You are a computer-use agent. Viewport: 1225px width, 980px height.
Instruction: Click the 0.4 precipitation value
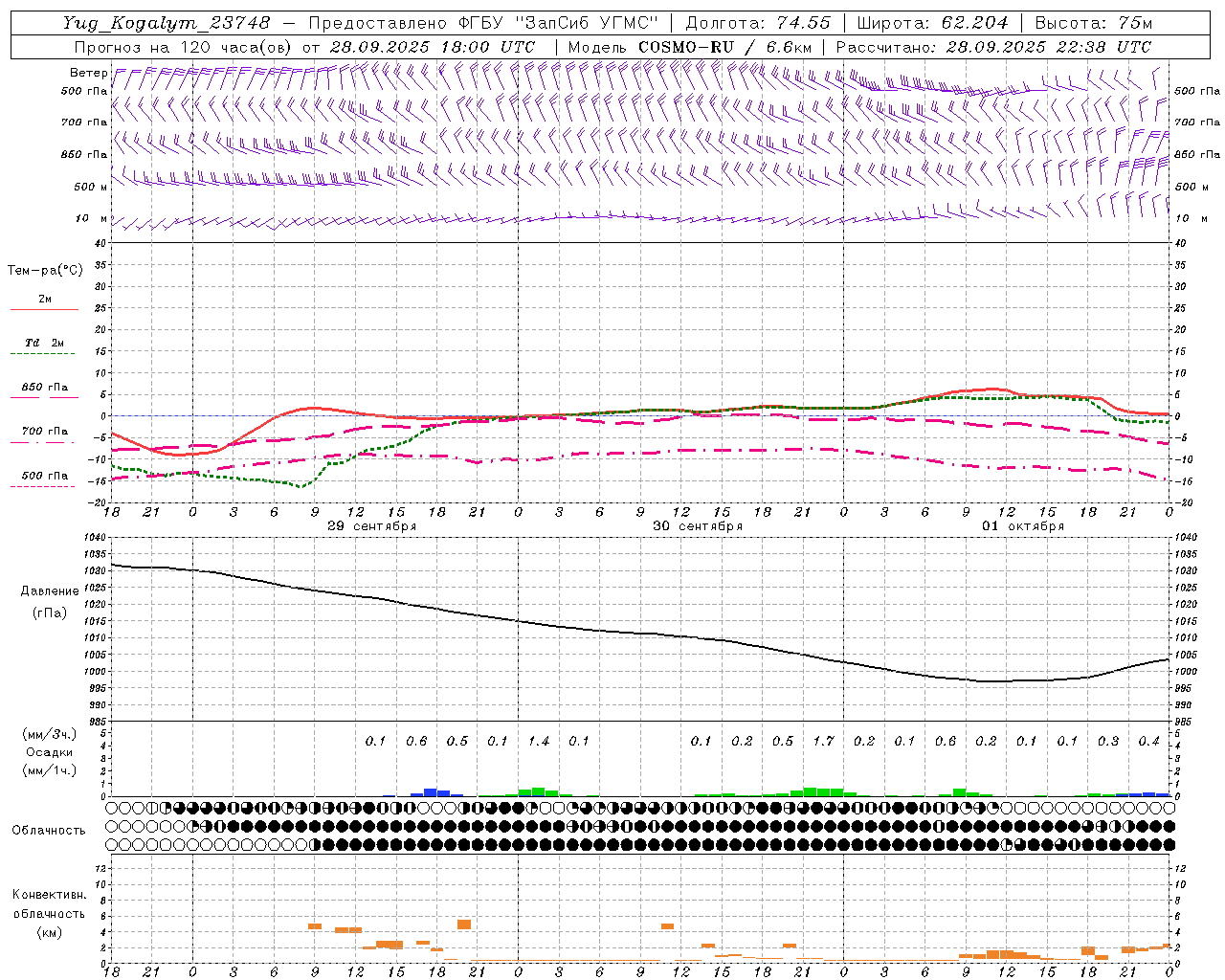(1148, 742)
